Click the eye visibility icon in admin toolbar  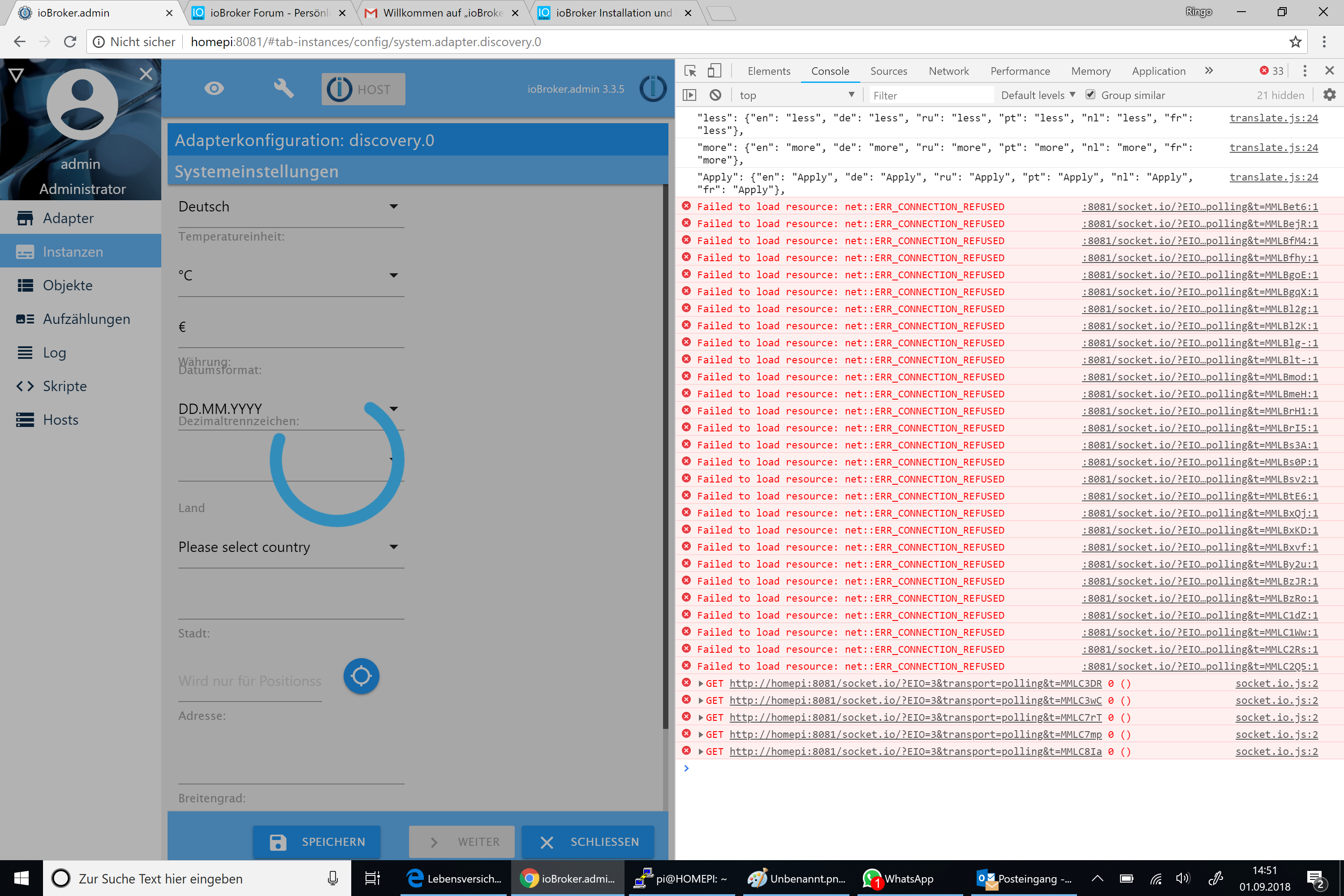214,89
